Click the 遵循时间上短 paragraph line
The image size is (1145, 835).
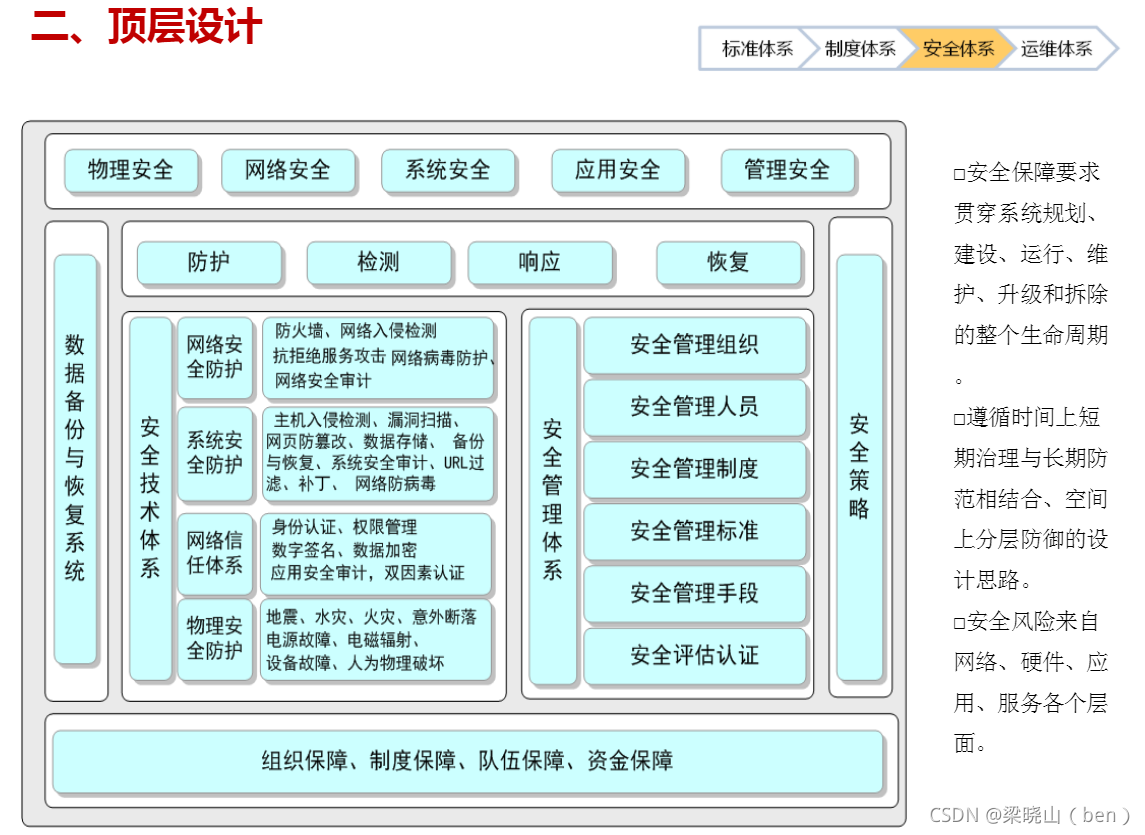pyautogui.click(x=1027, y=417)
